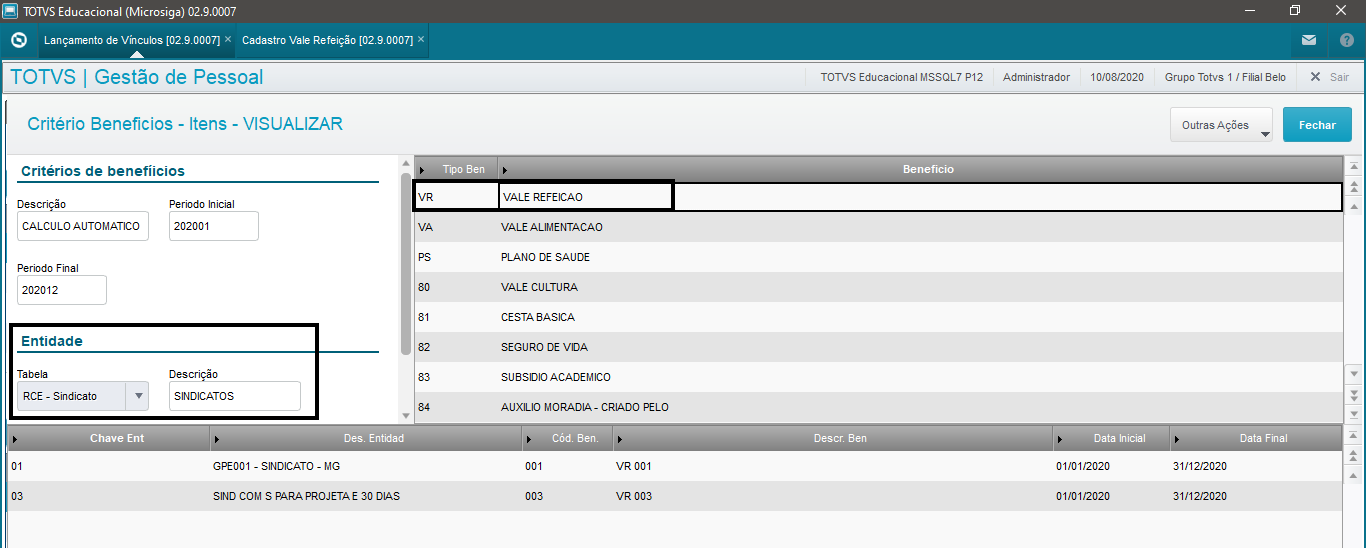This screenshot has width=1366, height=548.
Task: Select the SUBSIDIO ACADEMICO benefit row
Action: tap(878, 377)
